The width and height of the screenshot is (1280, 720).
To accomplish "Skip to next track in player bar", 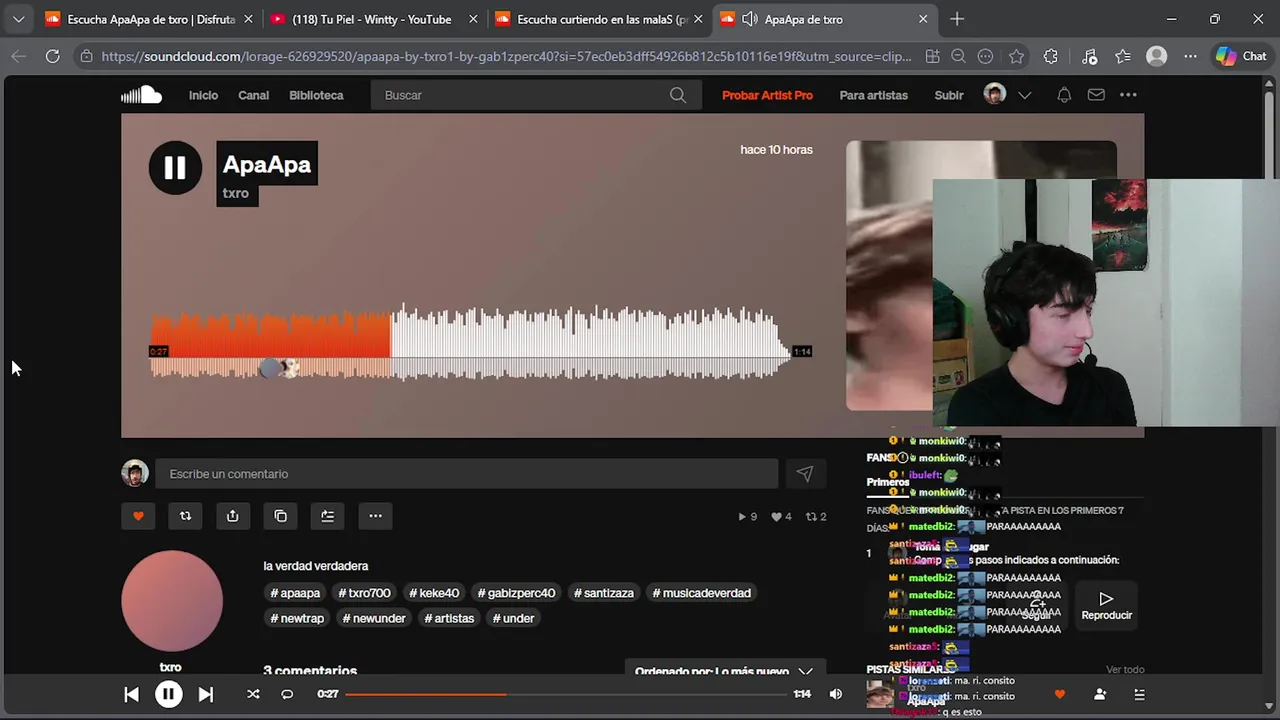I will [205, 694].
